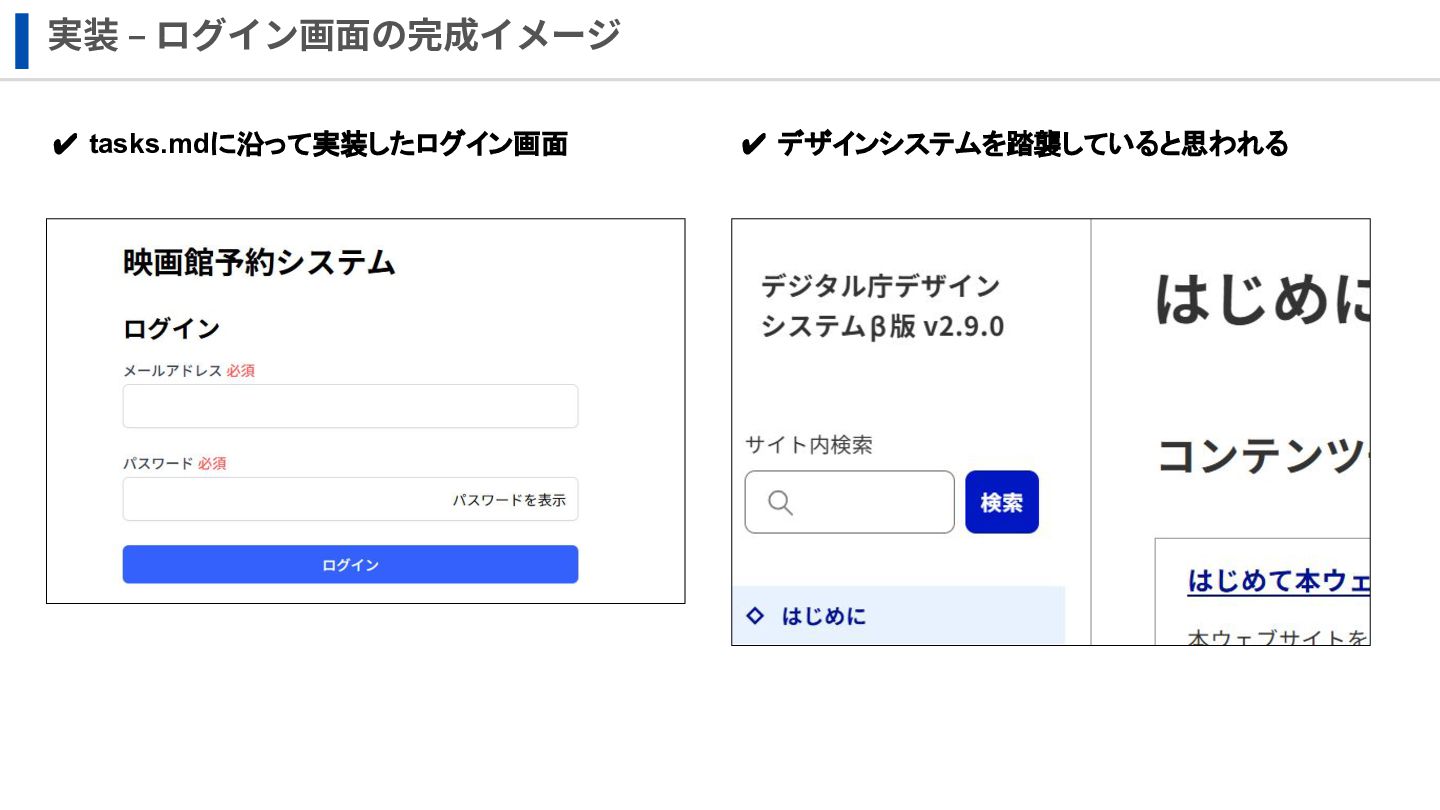Select the サイト内検索 text box
The height and width of the screenshot is (810, 1440).
[x=870, y=502]
